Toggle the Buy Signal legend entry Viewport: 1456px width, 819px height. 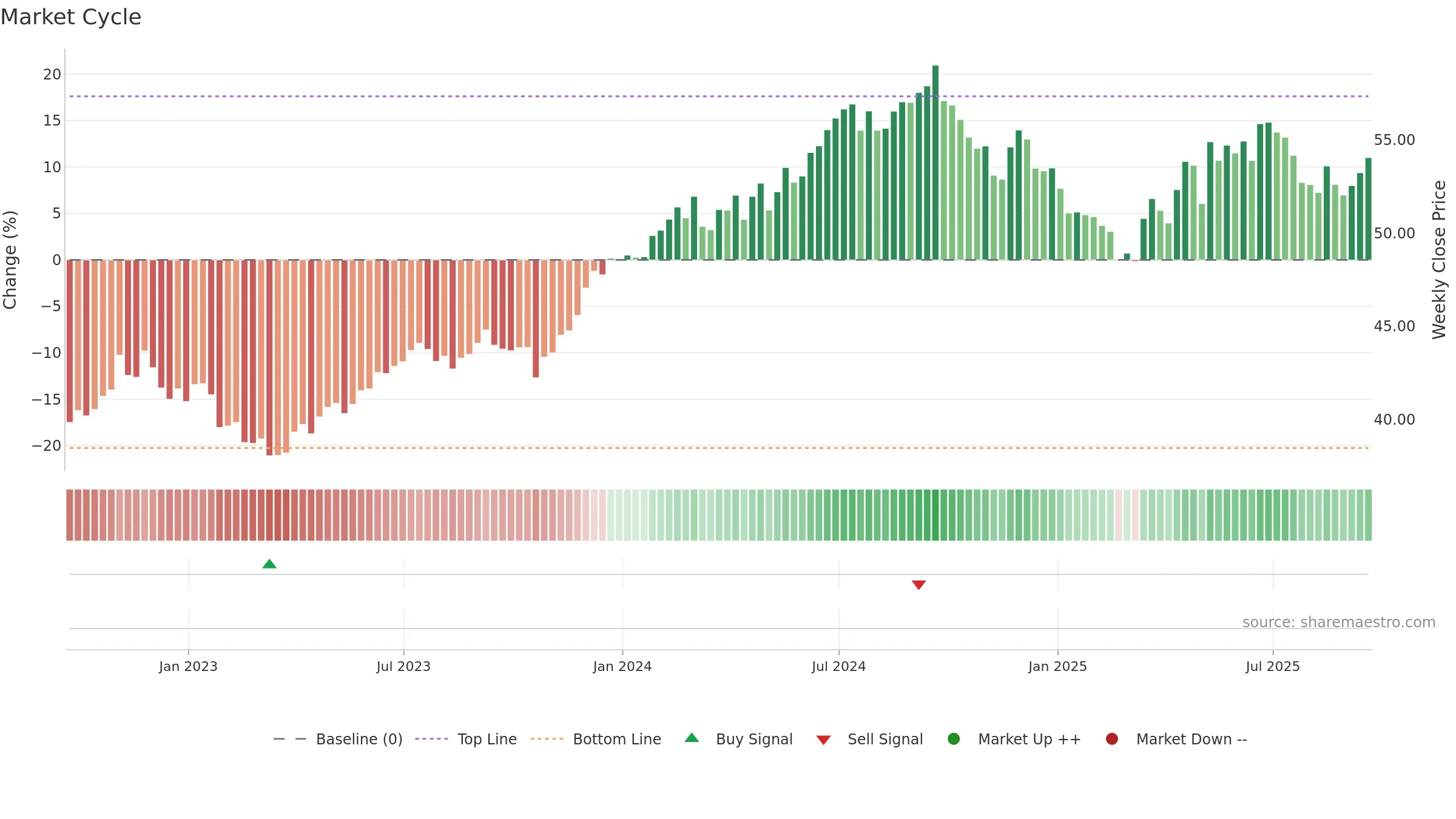[x=738, y=740]
